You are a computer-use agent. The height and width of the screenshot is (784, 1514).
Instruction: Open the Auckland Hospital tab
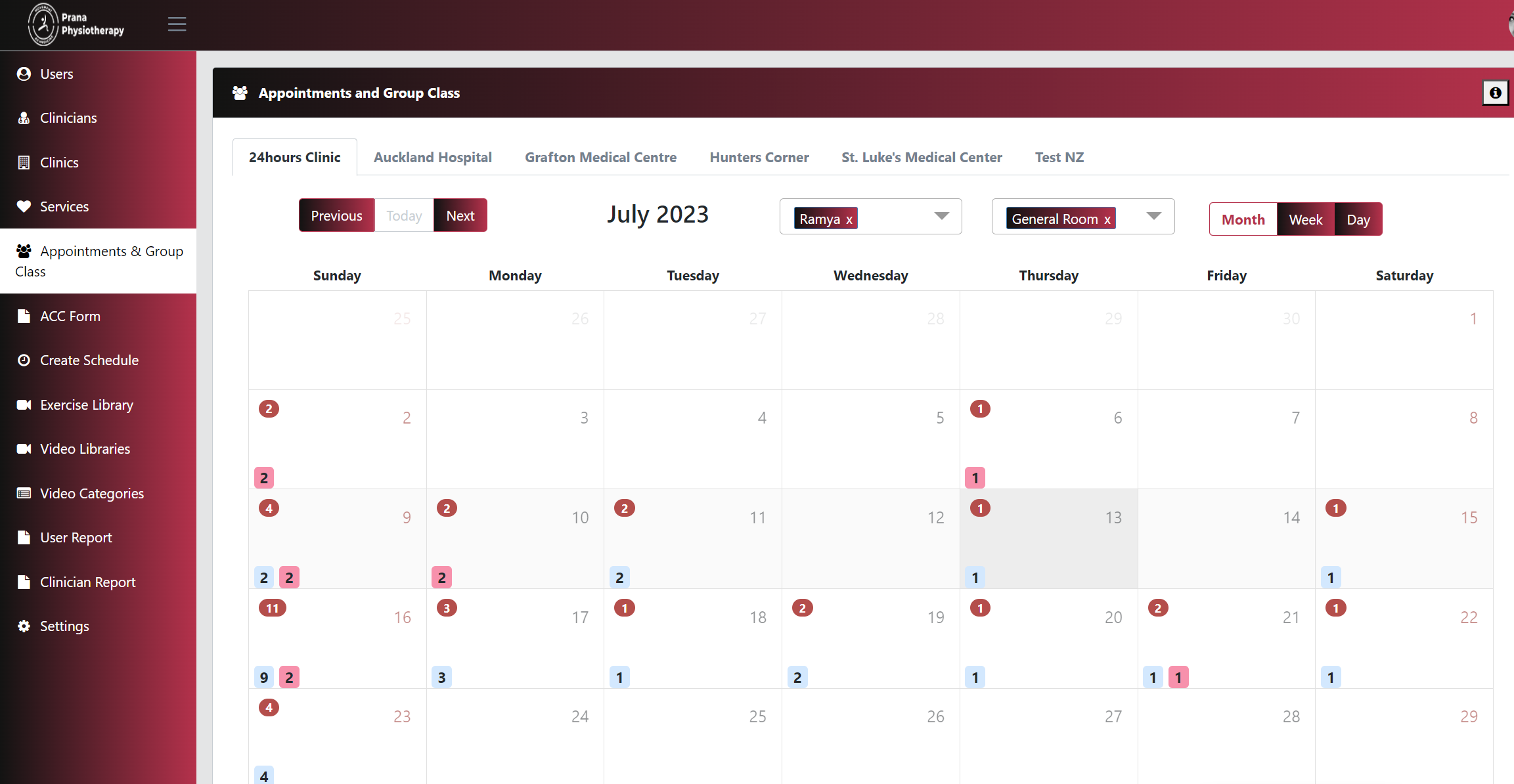click(x=432, y=158)
